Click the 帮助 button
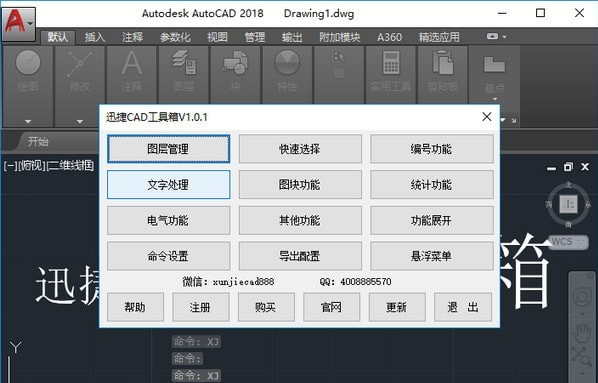The height and width of the screenshot is (383, 598). pyautogui.click(x=135, y=307)
